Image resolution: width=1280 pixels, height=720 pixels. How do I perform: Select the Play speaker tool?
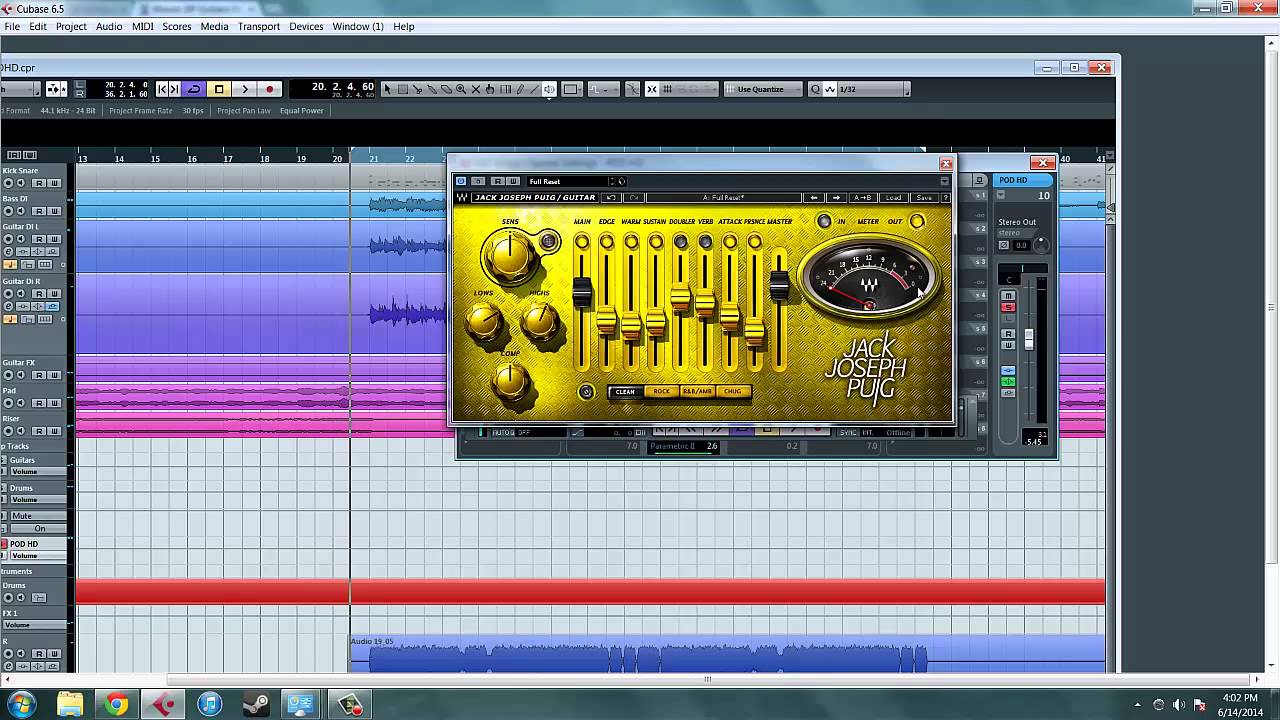click(549, 89)
